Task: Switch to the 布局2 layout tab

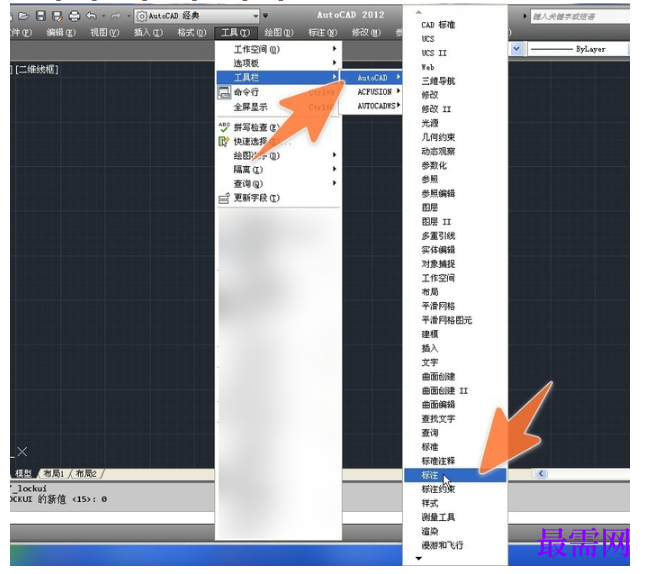Action: point(87,474)
